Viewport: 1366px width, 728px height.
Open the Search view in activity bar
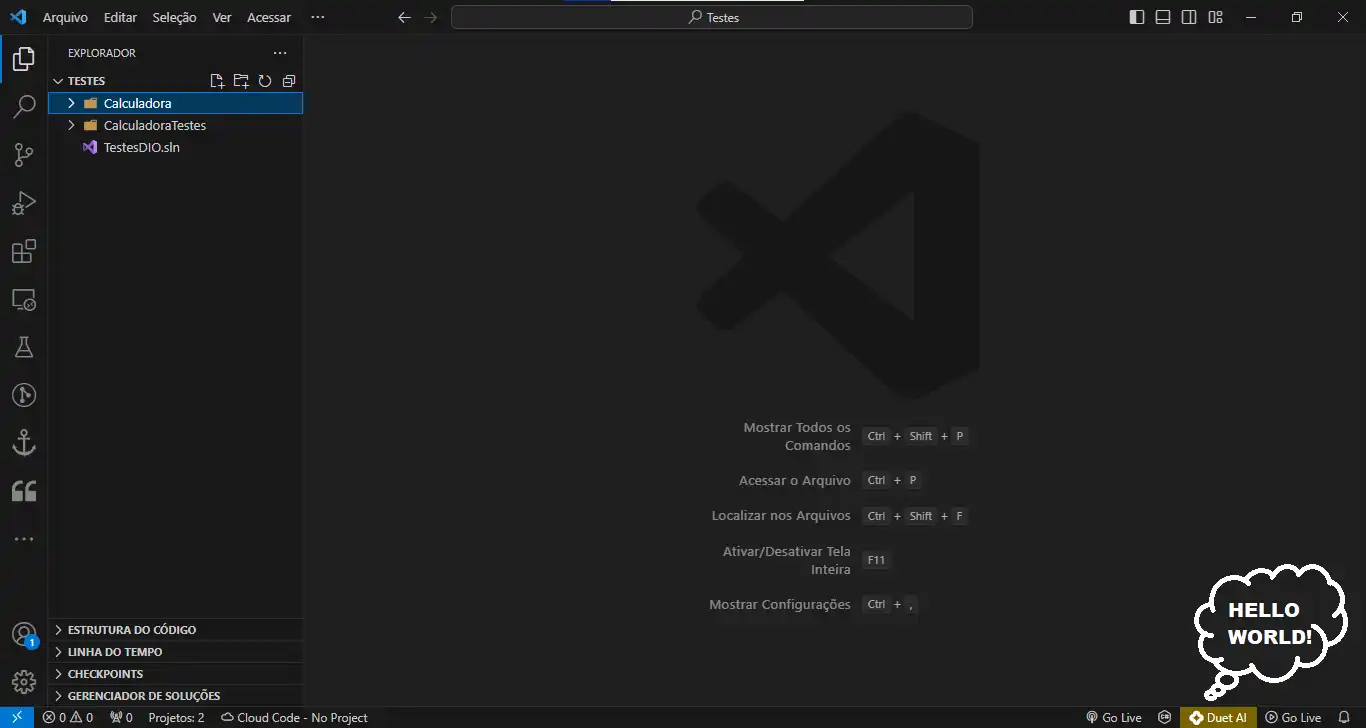24,107
